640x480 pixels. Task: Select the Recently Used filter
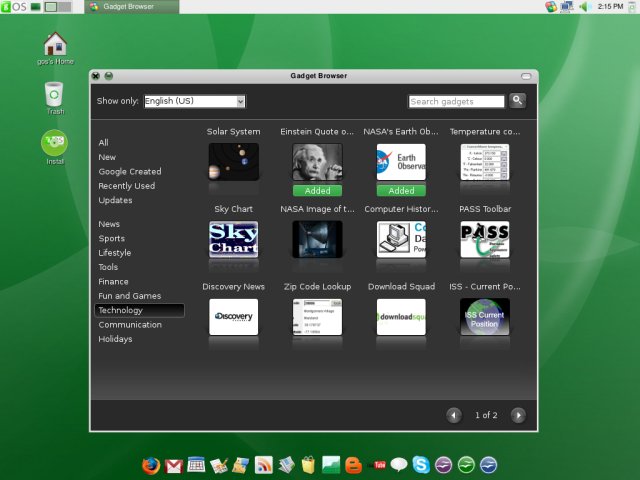pyautogui.click(x=127, y=186)
